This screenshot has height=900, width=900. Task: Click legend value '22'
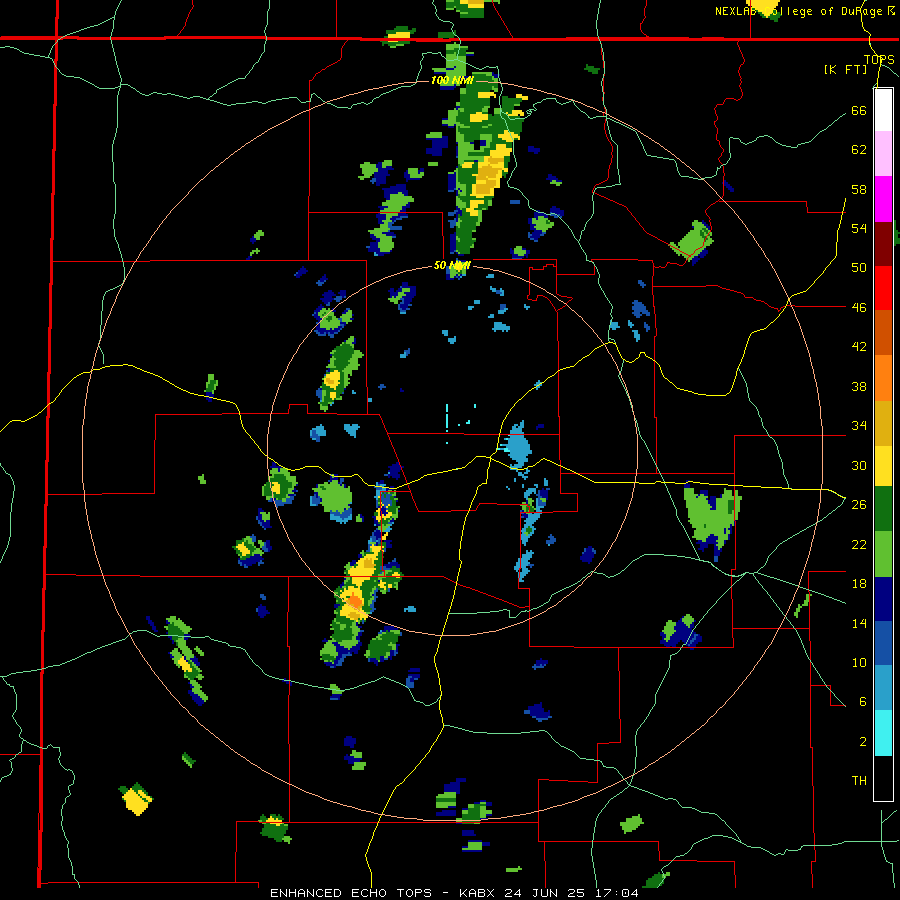click(859, 544)
